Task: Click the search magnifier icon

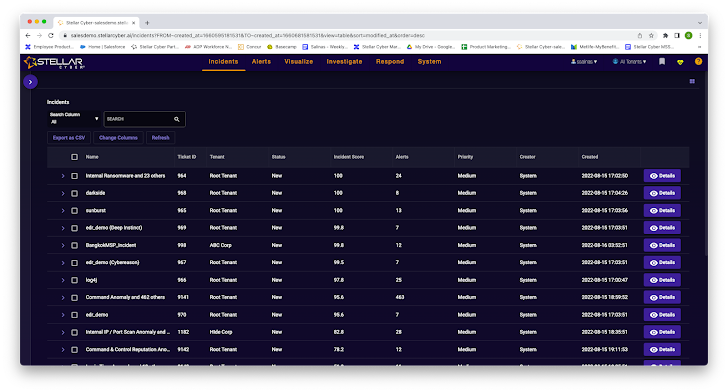Action: pyautogui.click(x=177, y=119)
